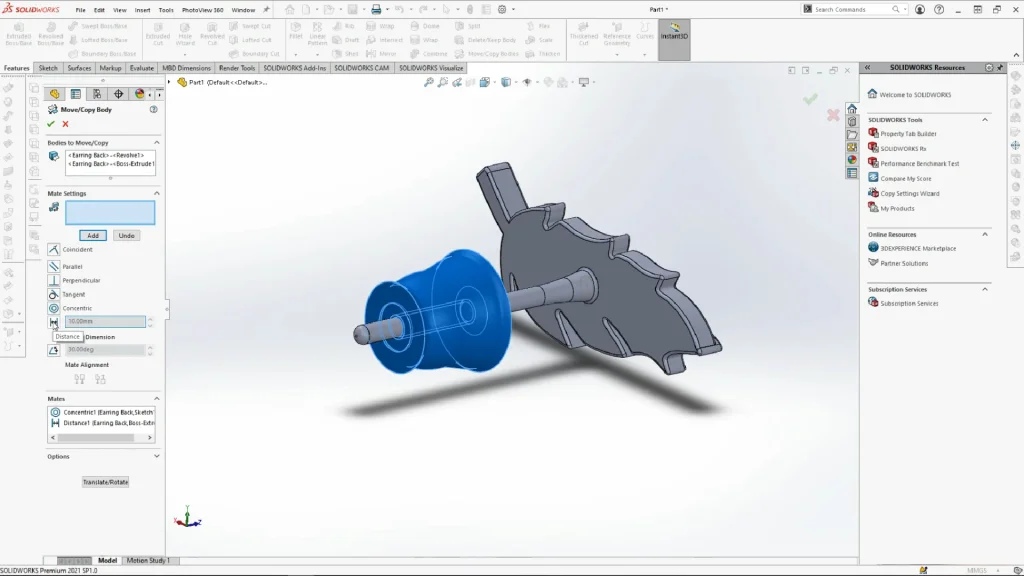Open View Palette tab in task pane
1024x576 pixels.
pyautogui.click(x=852, y=148)
